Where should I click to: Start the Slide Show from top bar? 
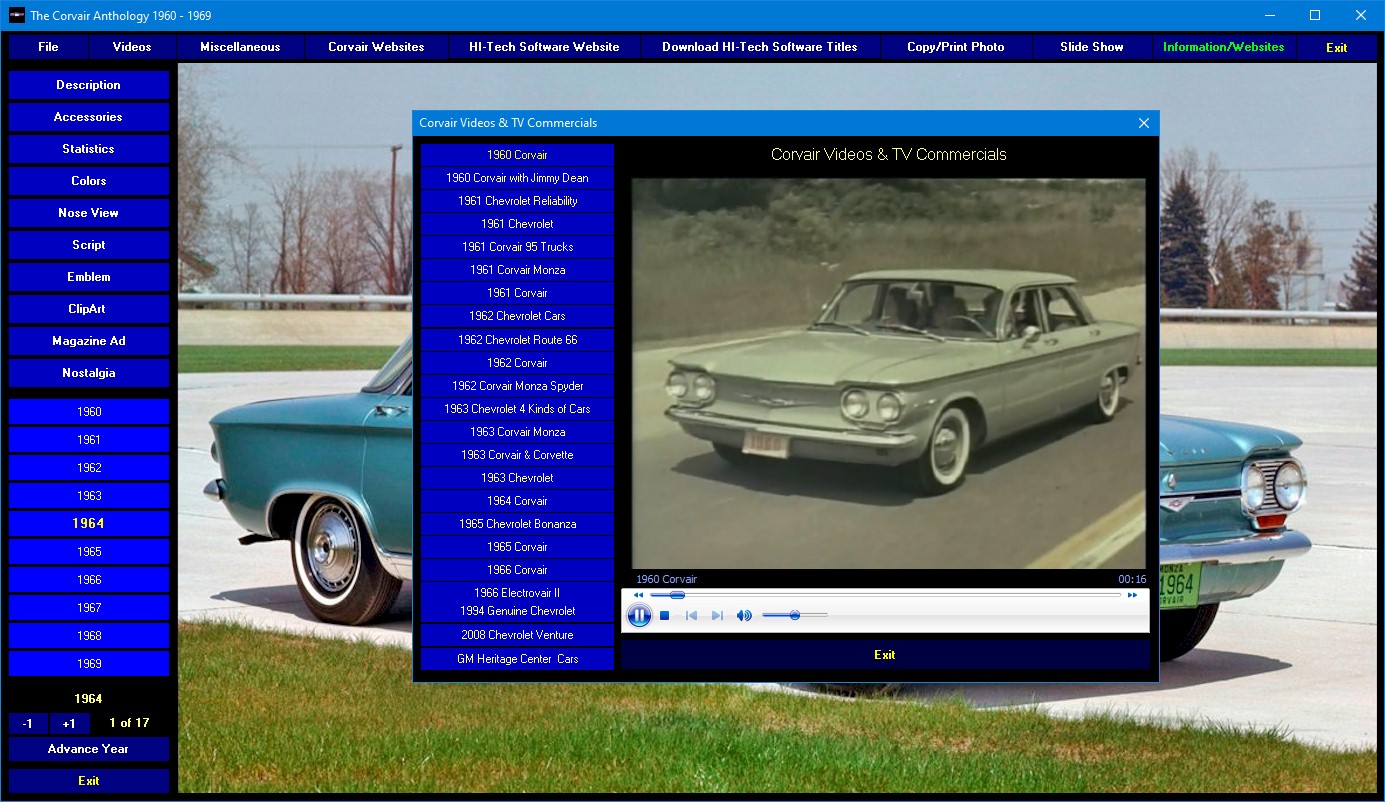[1092, 47]
